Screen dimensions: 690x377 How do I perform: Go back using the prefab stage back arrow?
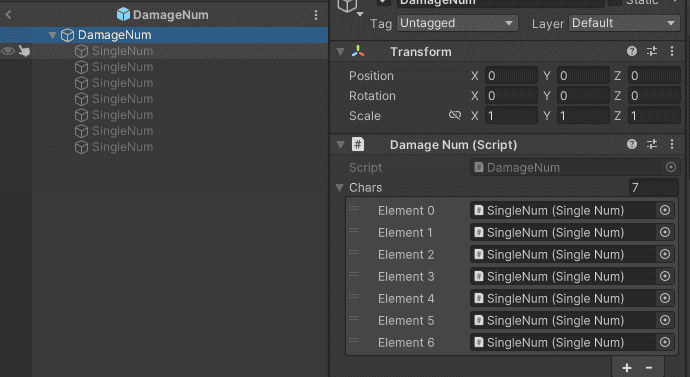[8, 15]
